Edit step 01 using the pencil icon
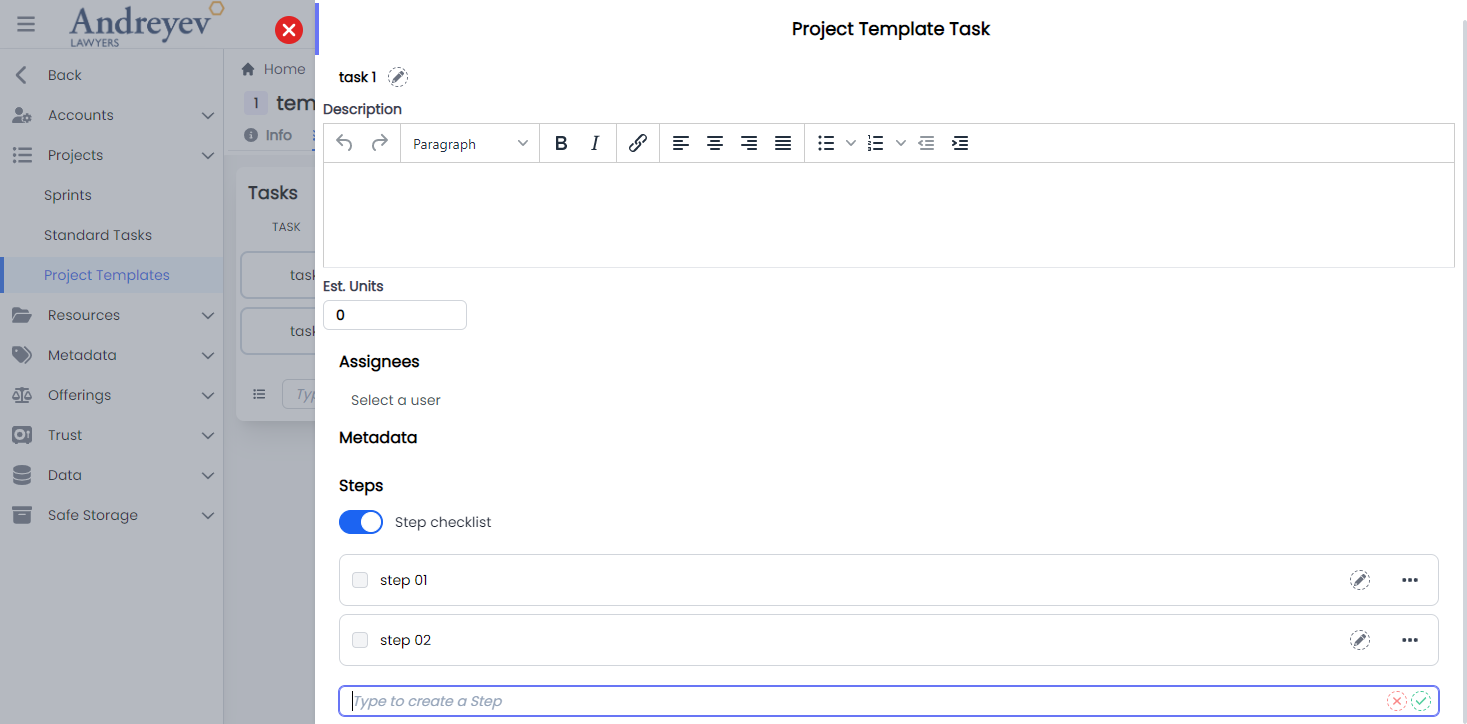1467x724 pixels. (x=1360, y=580)
